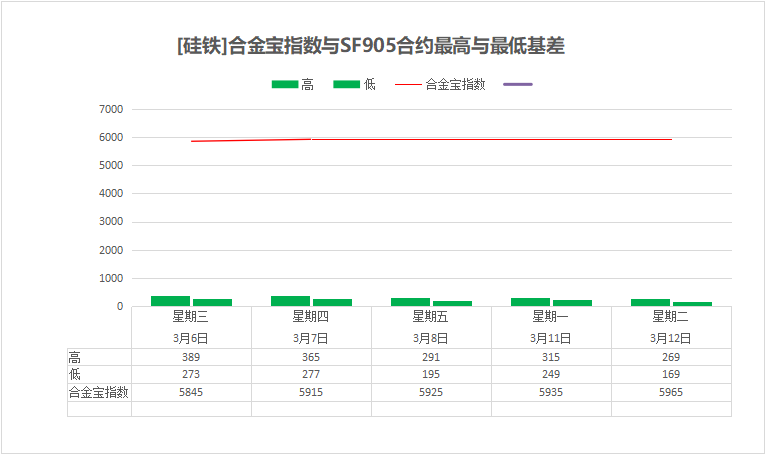Click the value 195 in the table

click(x=430, y=374)
